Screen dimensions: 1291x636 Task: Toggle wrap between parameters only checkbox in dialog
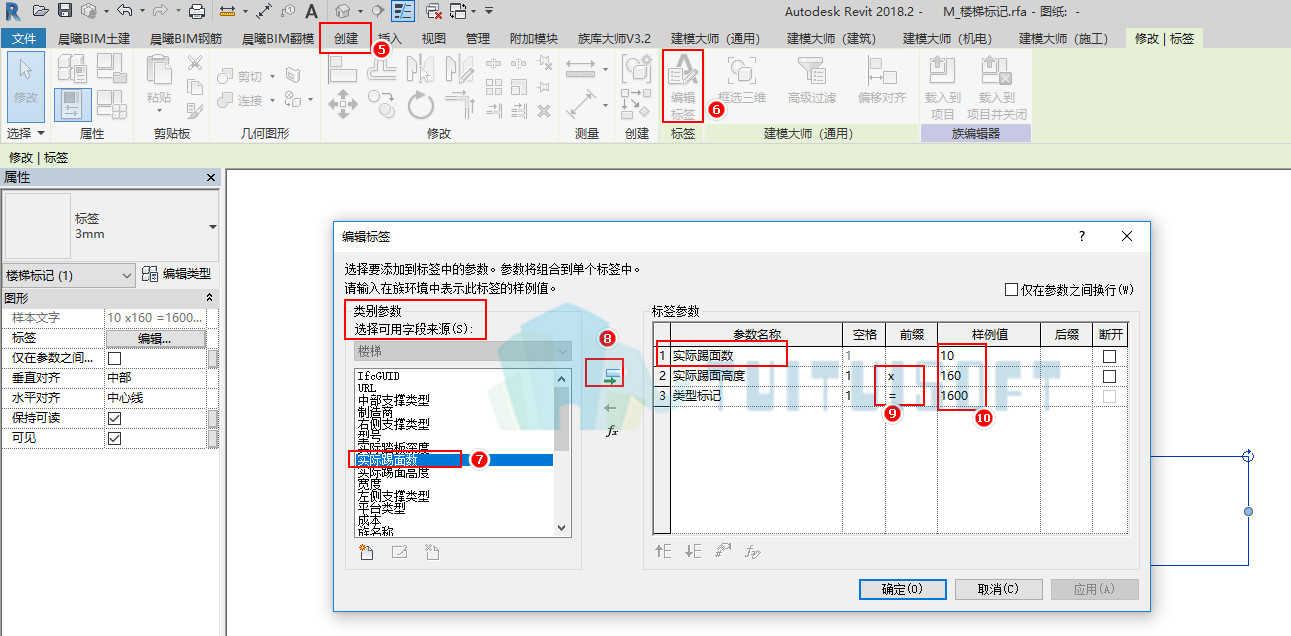click(x=1012, y=290)
